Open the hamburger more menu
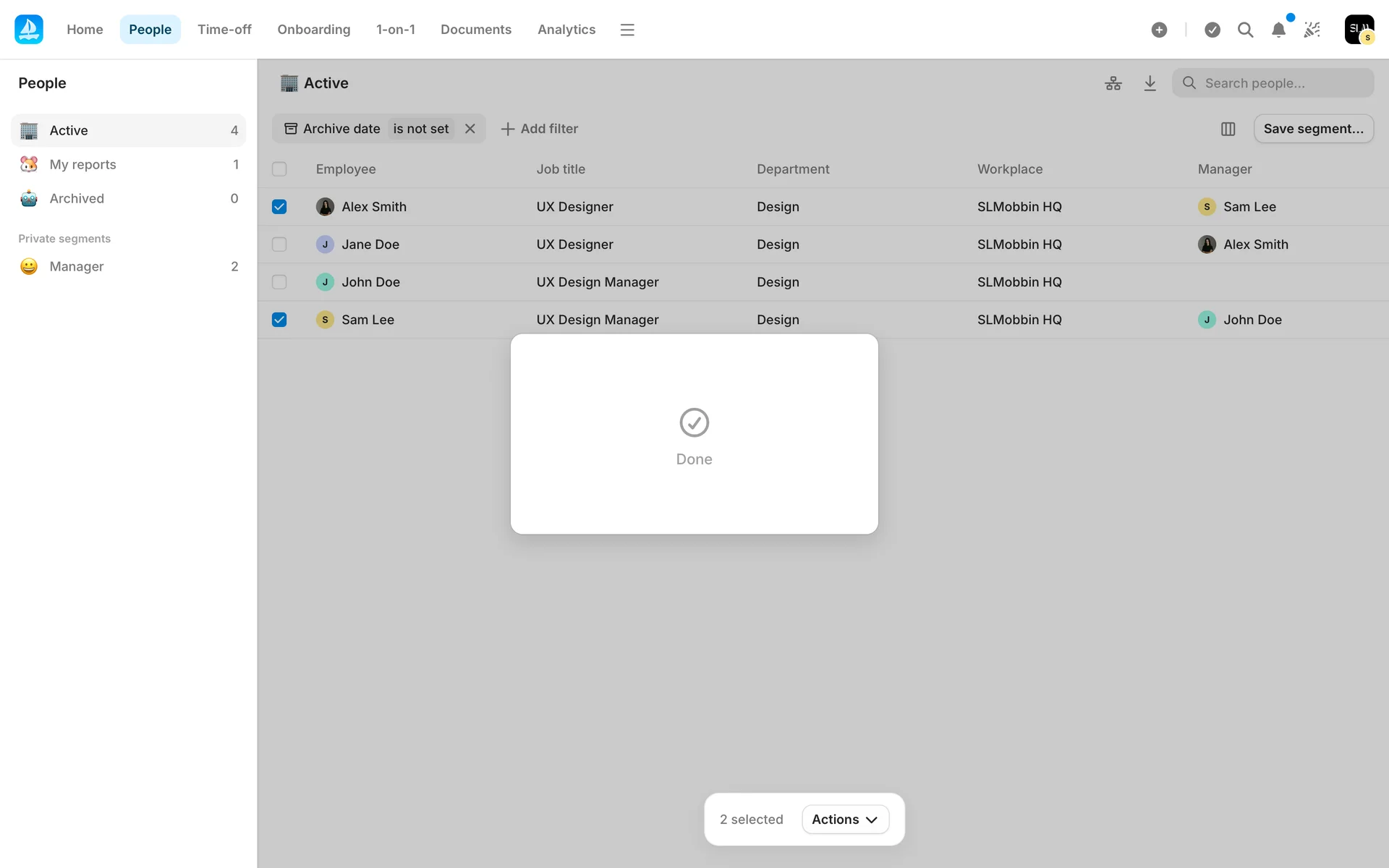This screenshot has width=1389, height=868. tap(627, 30)
